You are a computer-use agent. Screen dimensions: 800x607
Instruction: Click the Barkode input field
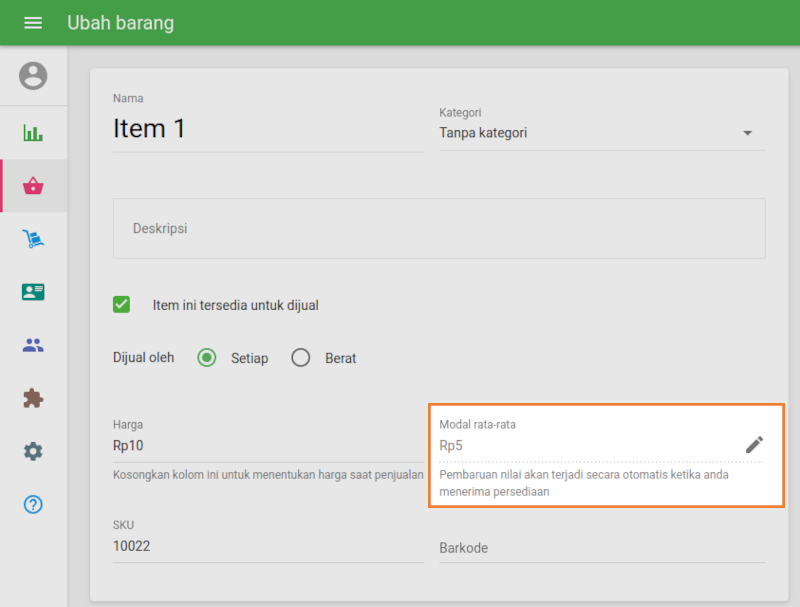pos(600,548)
